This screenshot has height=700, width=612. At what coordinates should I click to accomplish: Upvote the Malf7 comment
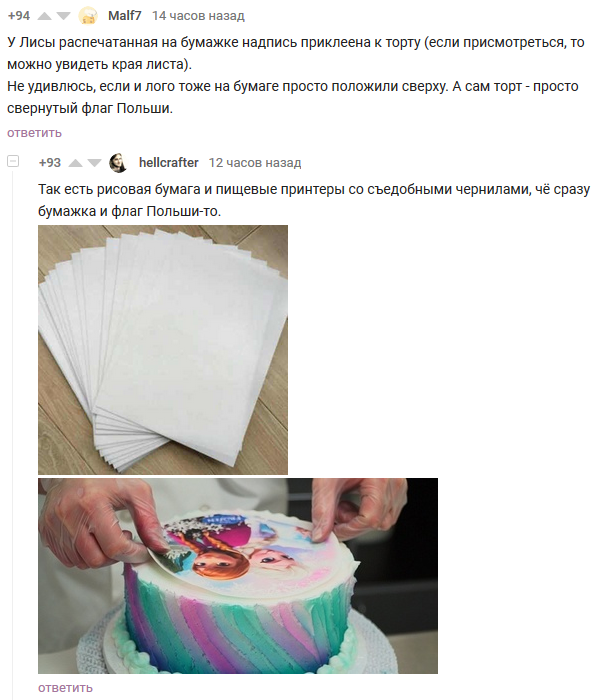[x=44, y=16]
